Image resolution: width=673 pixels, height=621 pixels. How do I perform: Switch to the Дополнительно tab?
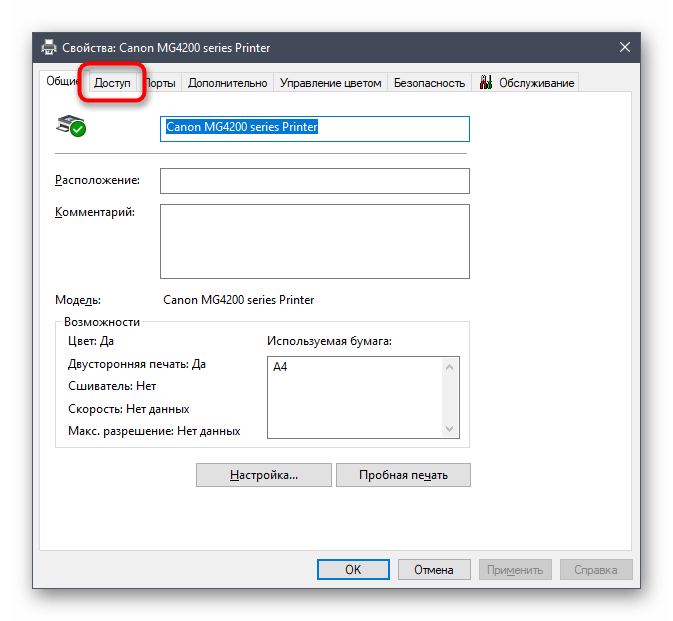[227, 83]
